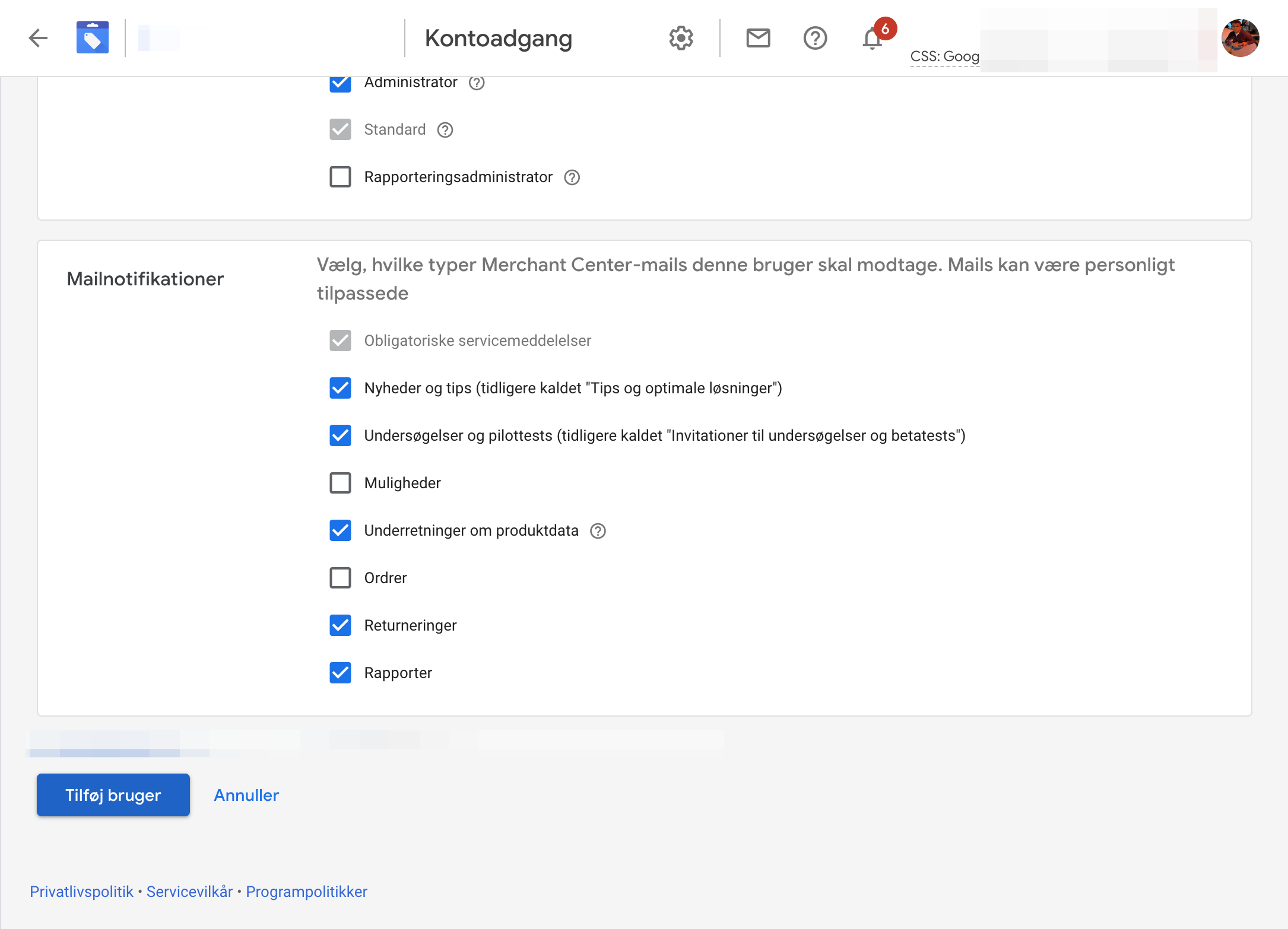Show help for Rapporteringsadministrator role
Screen dimensions: 1288x929
point(572,177)
